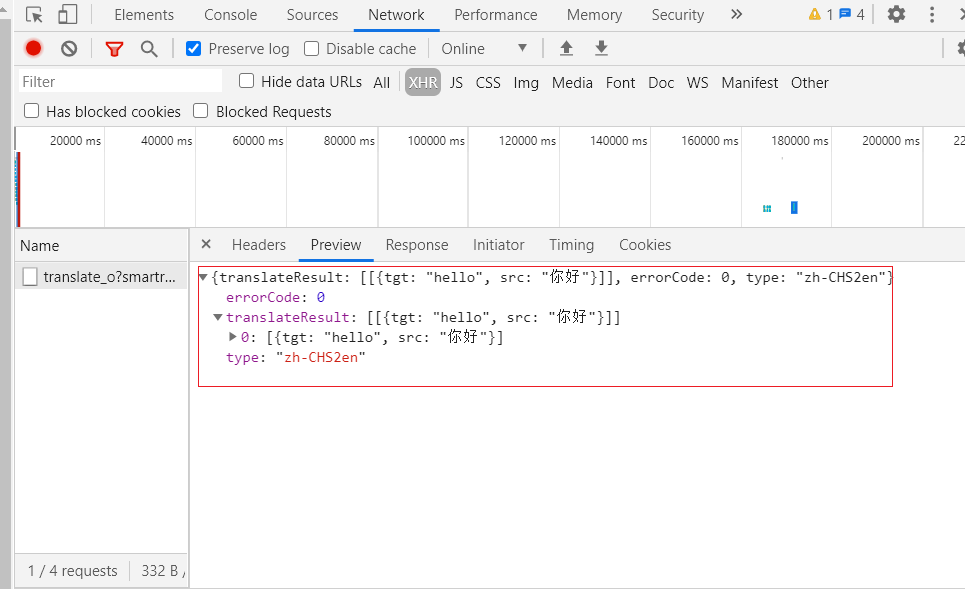The height and width of the screenshot is (589, 965).
Task: Click the Filter text input field
Action: 120,82
